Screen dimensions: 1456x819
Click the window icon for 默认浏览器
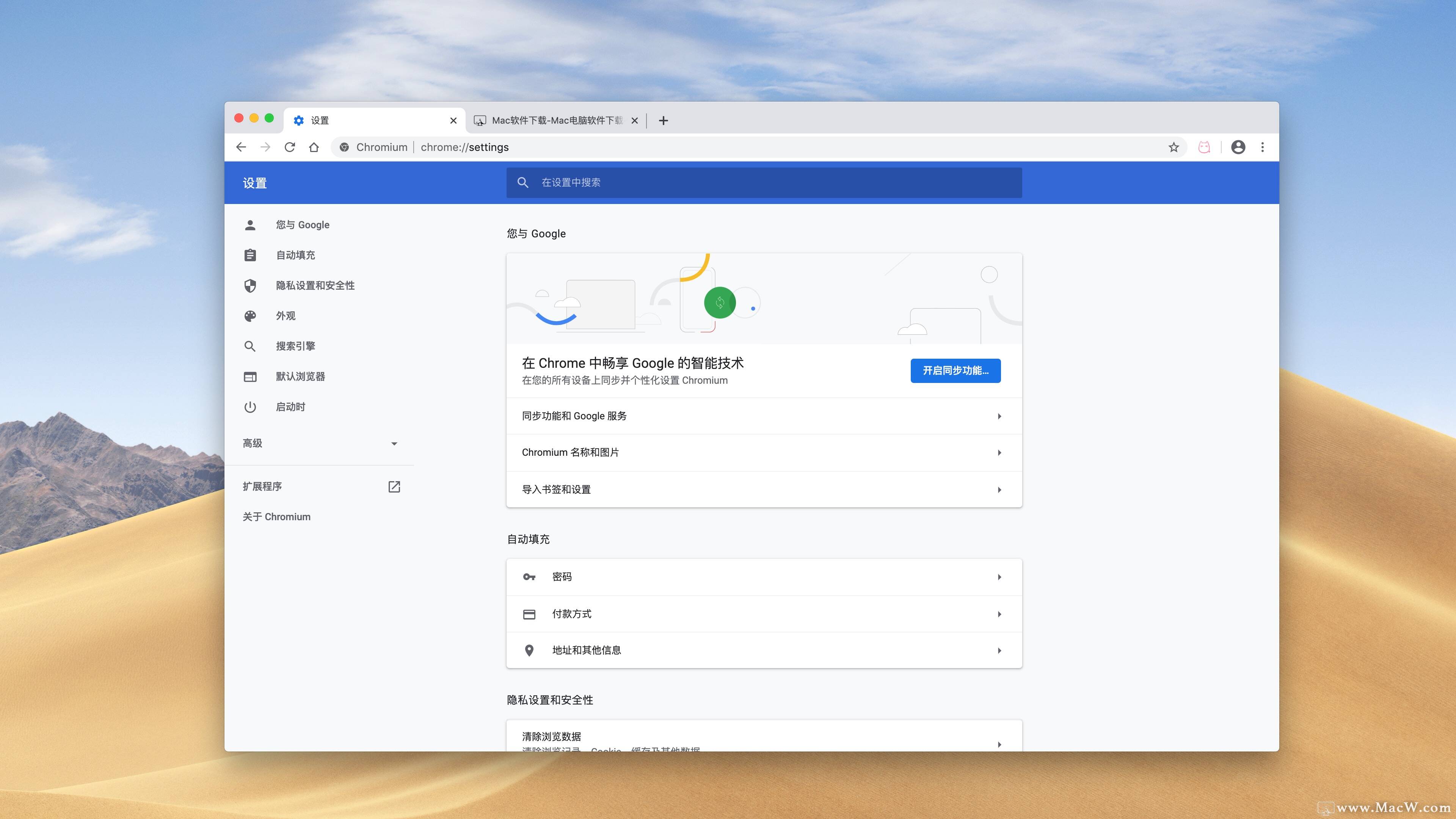[x=250, y=377]
